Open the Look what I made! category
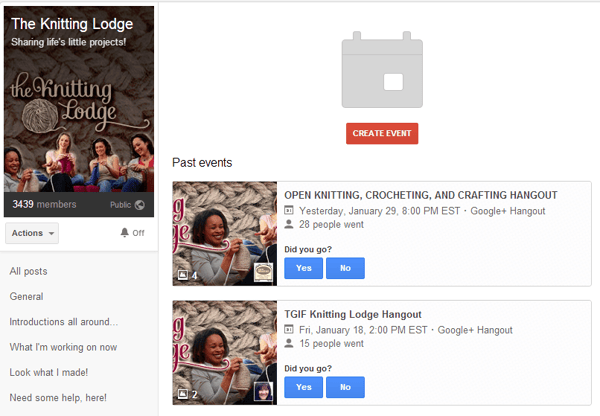 tap(49, 372)
